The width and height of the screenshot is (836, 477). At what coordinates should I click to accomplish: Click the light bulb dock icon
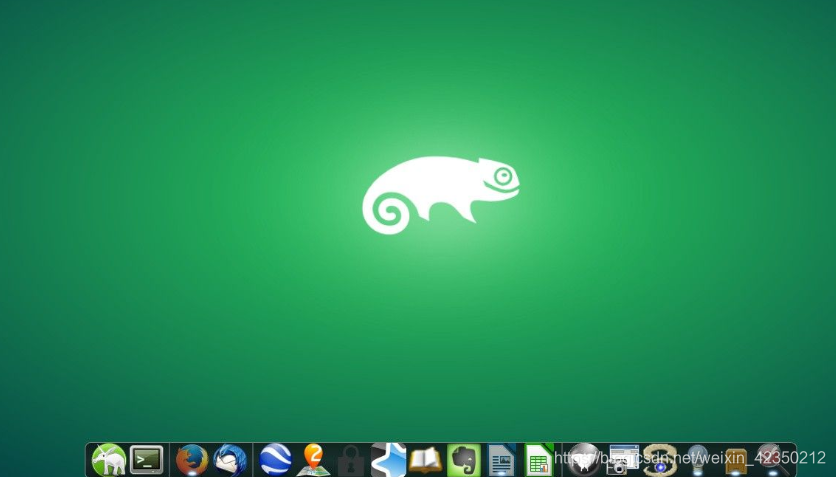coord(697,459)
